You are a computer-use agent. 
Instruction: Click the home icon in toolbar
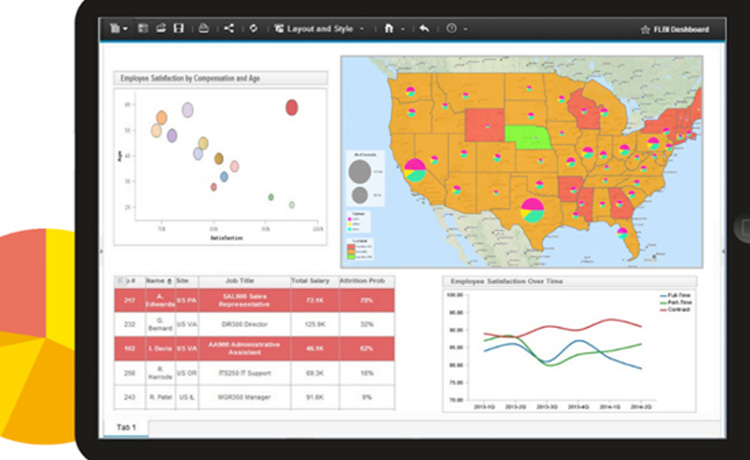(x=389, y=29)
